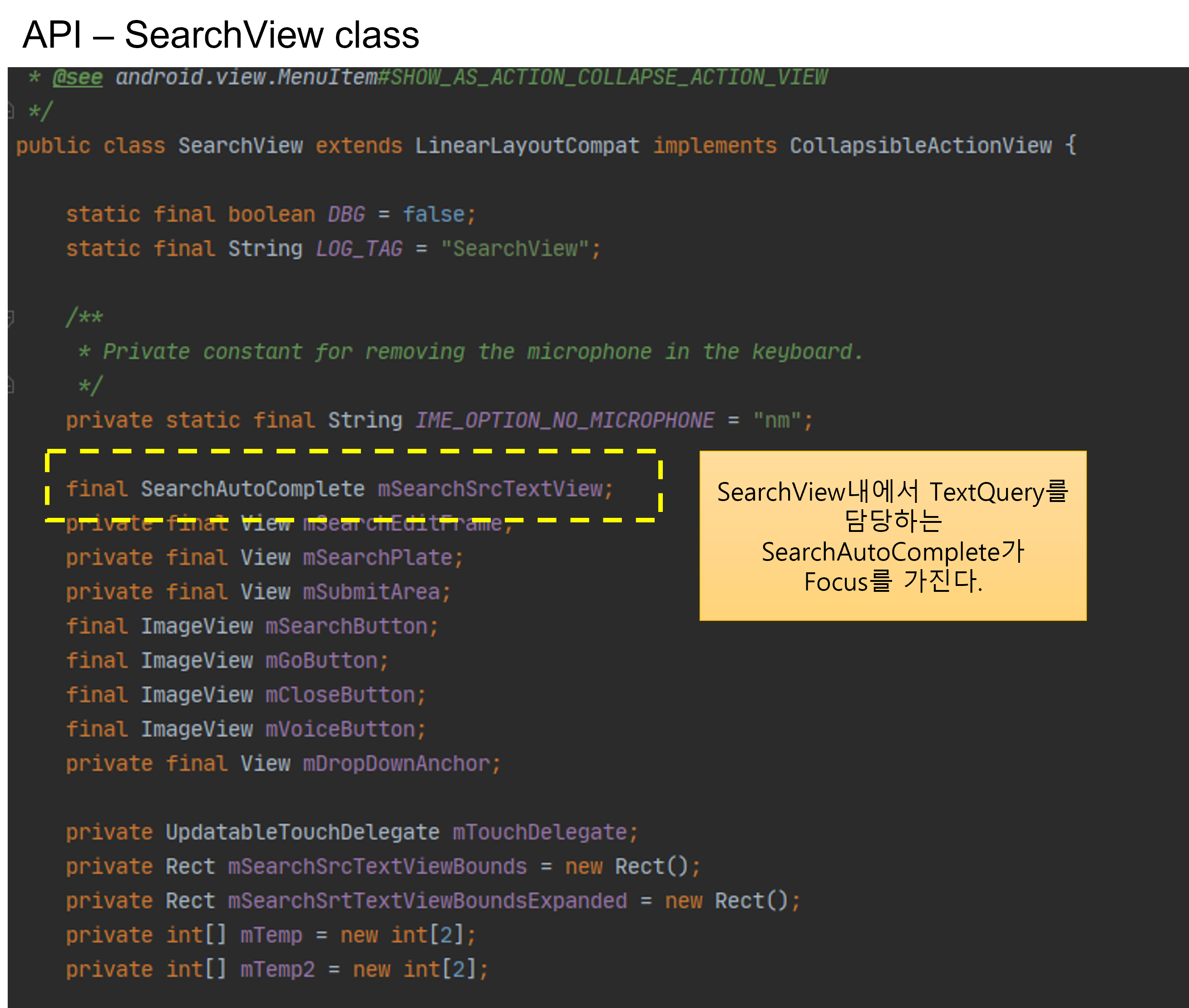Click the mTemp2 array variable
This screenshot has height=1008, width=1189.
(x=277, y=970)
